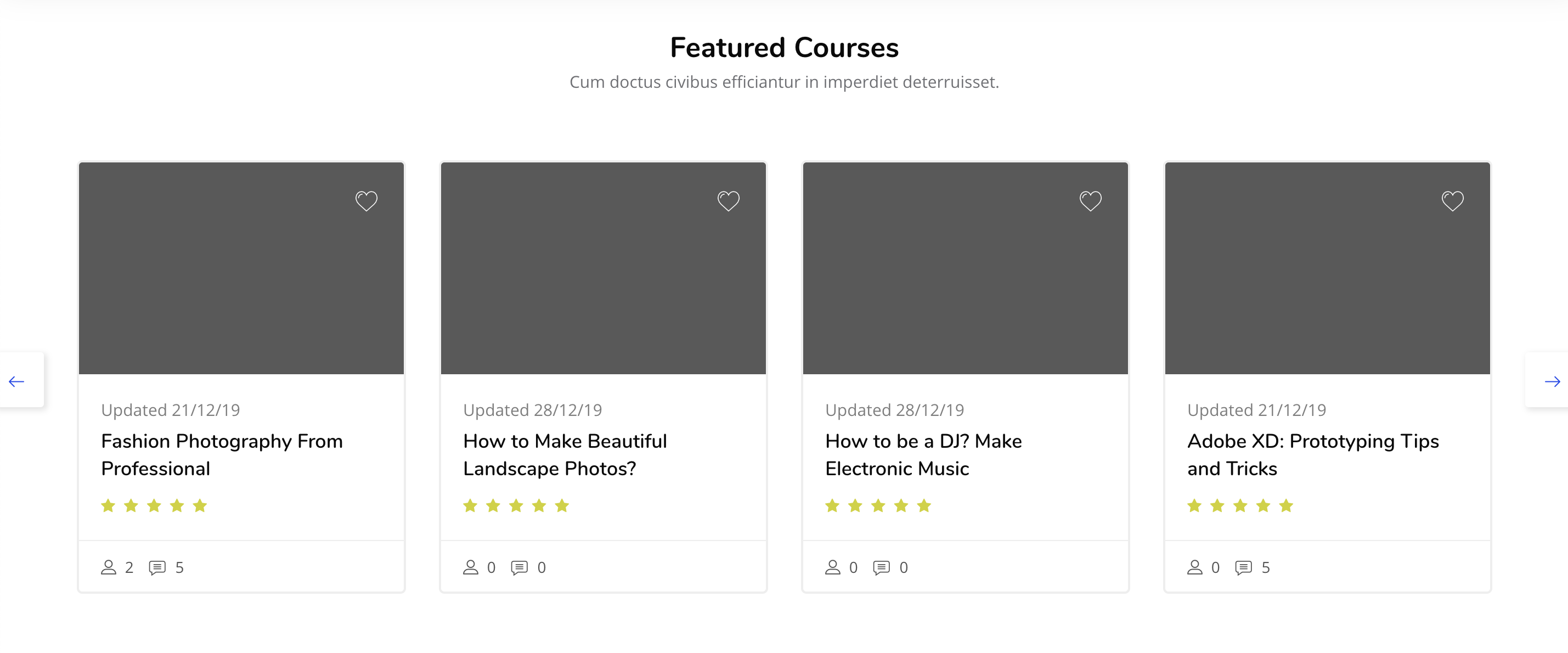Open How to Make Beautiful Landscape Photos
The width and height of the screenshot is (1568, 653).
click(565, 454)
